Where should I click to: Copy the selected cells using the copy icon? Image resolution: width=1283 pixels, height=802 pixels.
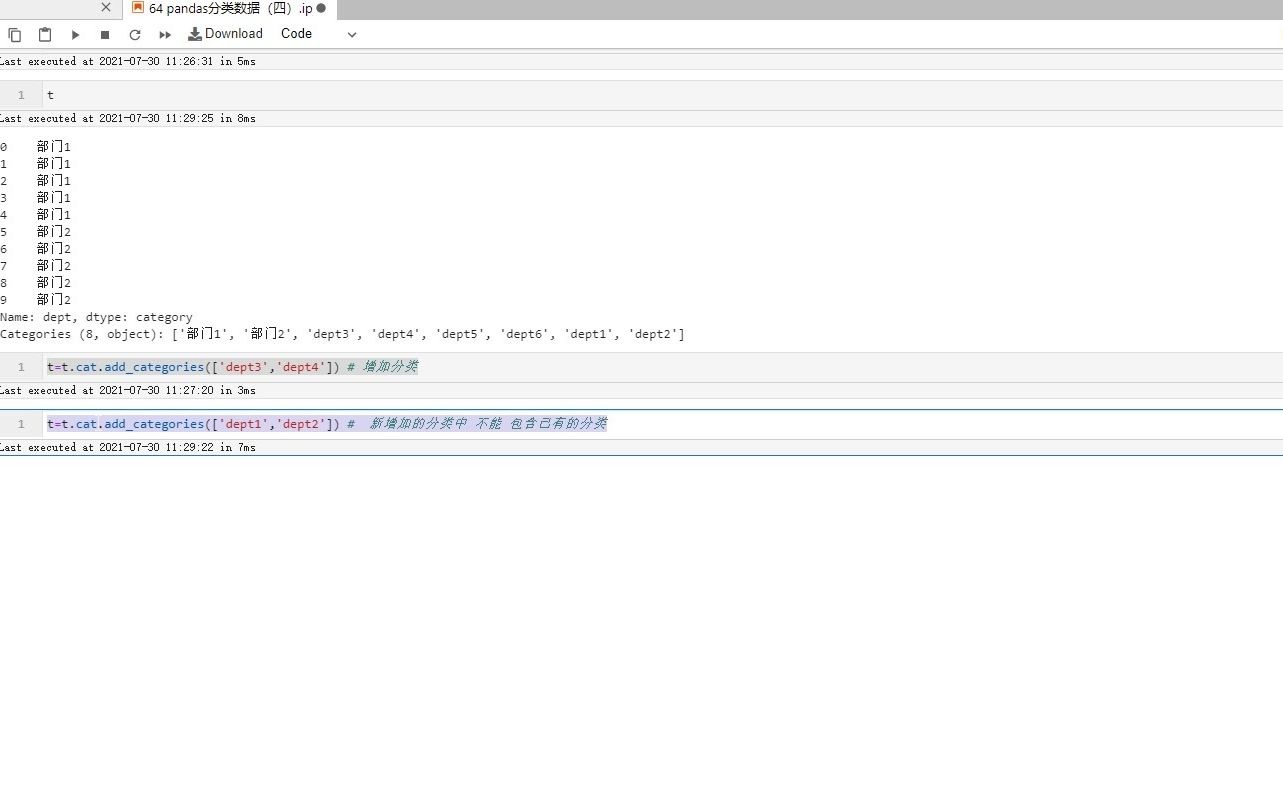pos(15,34)
